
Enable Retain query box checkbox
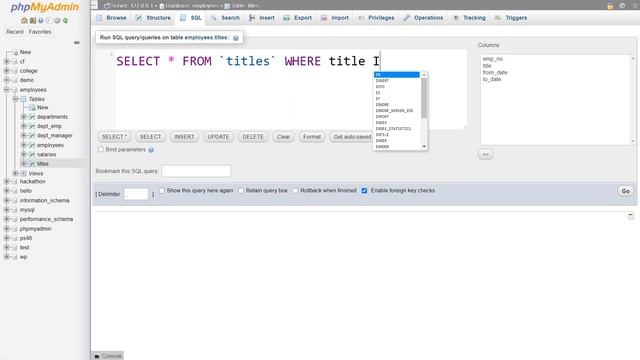(241, 191)
